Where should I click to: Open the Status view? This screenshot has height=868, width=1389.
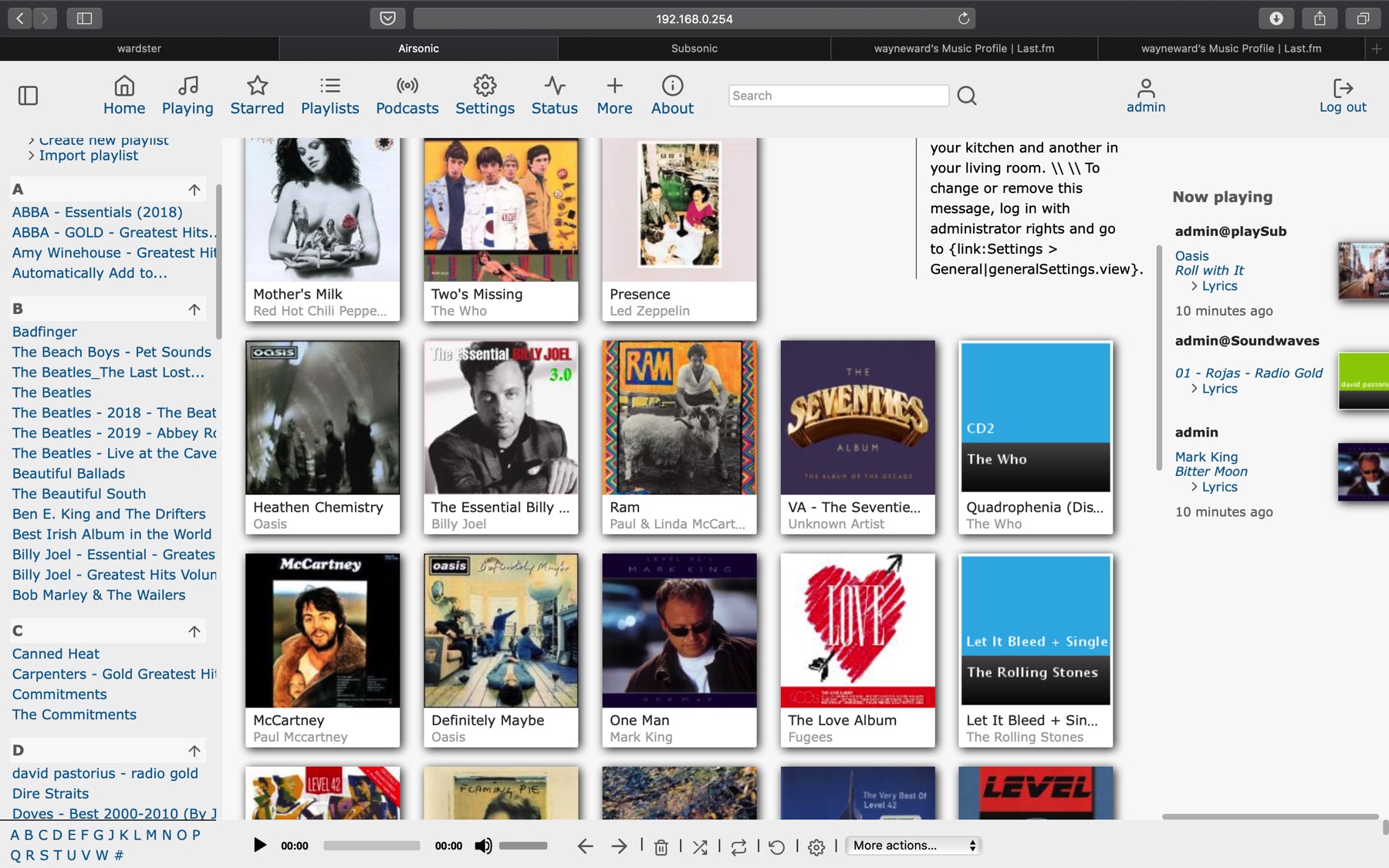click(554, 96)
